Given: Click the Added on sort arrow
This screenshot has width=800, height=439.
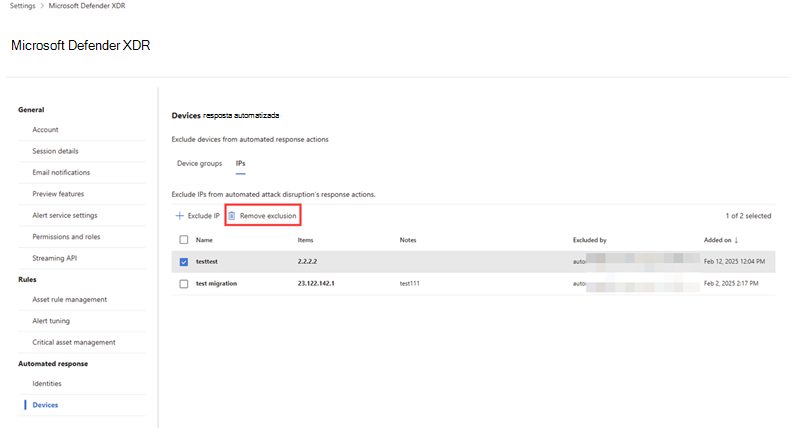Looking at the screenshot, I should (x=736, y=240).
